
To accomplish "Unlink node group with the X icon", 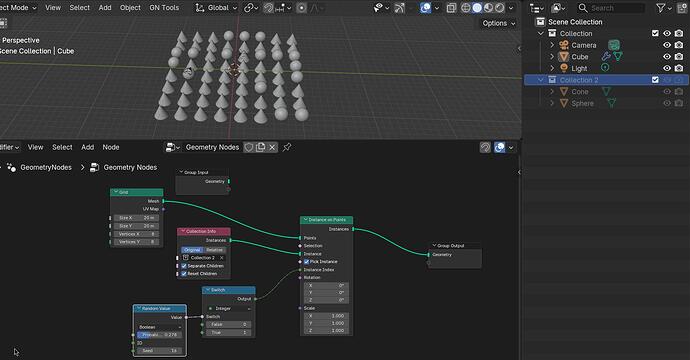I will click(x=272, y=147).
